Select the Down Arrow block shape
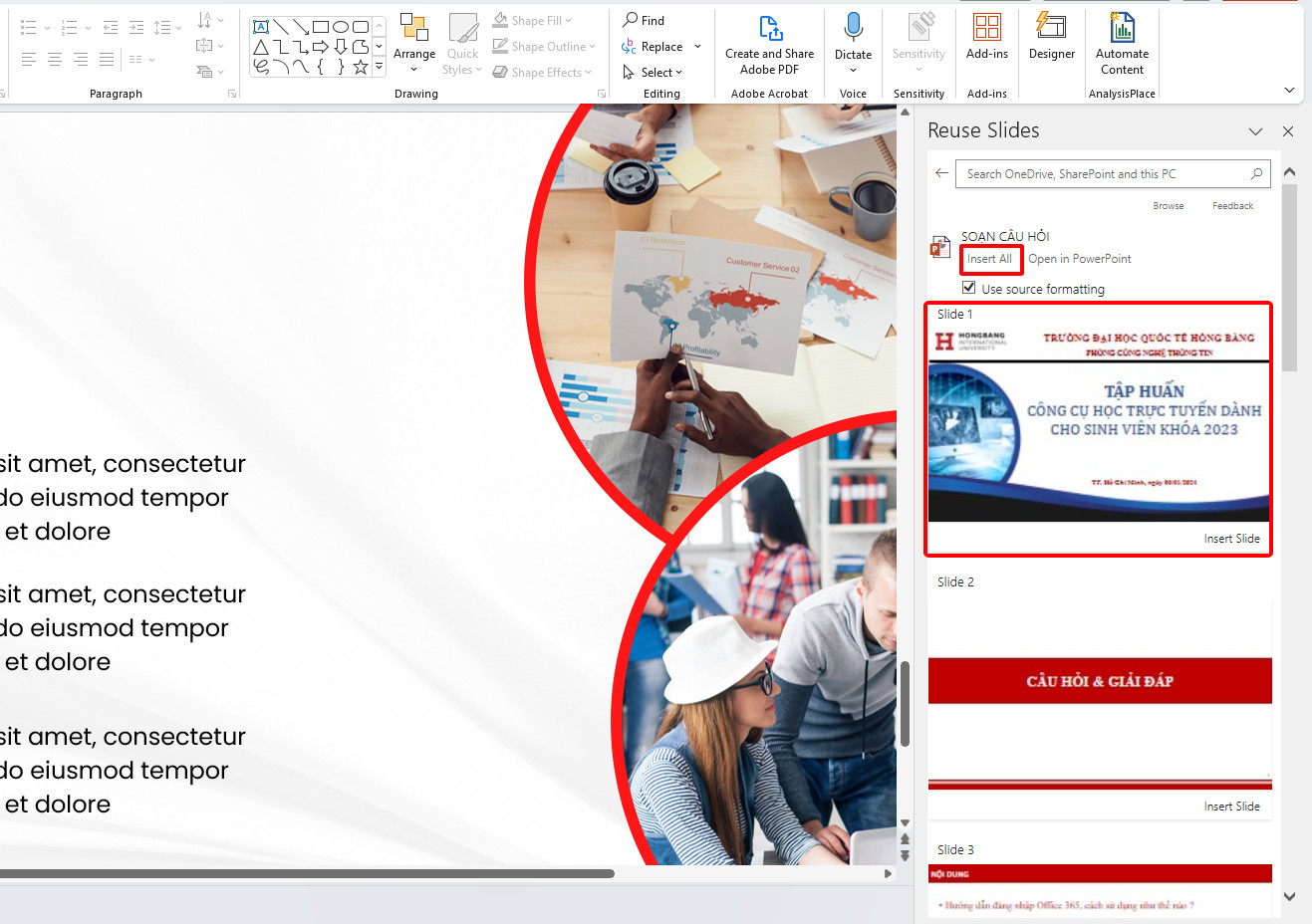 341,47
